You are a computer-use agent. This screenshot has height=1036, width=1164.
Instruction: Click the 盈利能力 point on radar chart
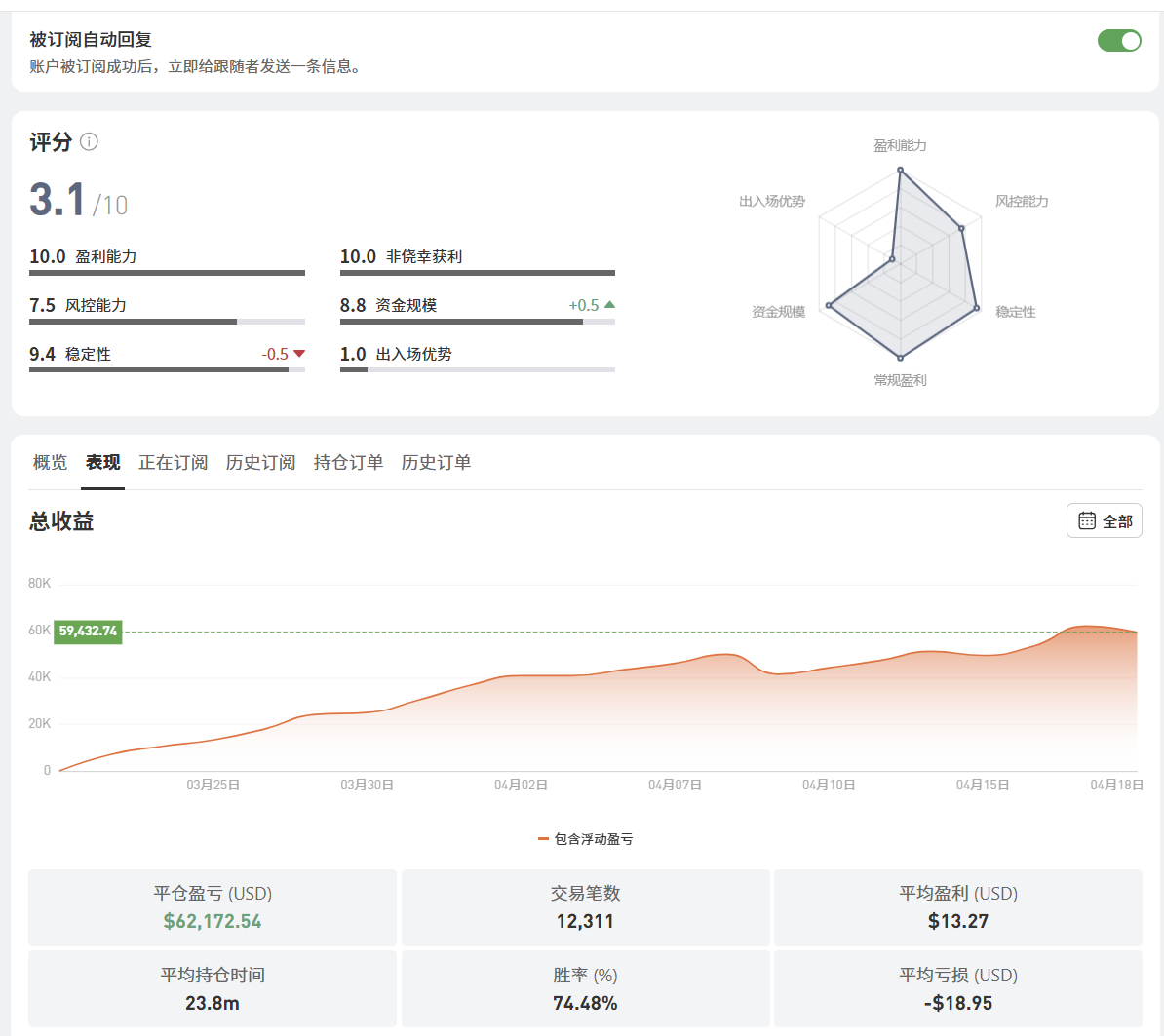click(x=901, y=171)
